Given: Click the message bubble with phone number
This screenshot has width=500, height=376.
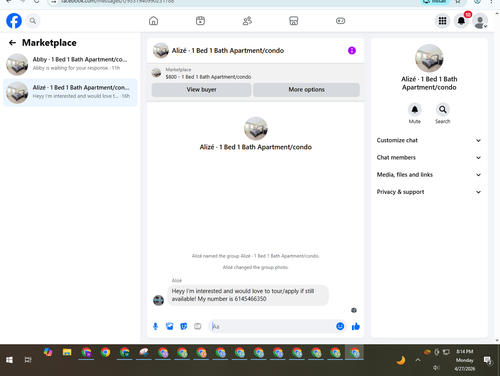Looking at the screenshot, I should coord(248,295).
